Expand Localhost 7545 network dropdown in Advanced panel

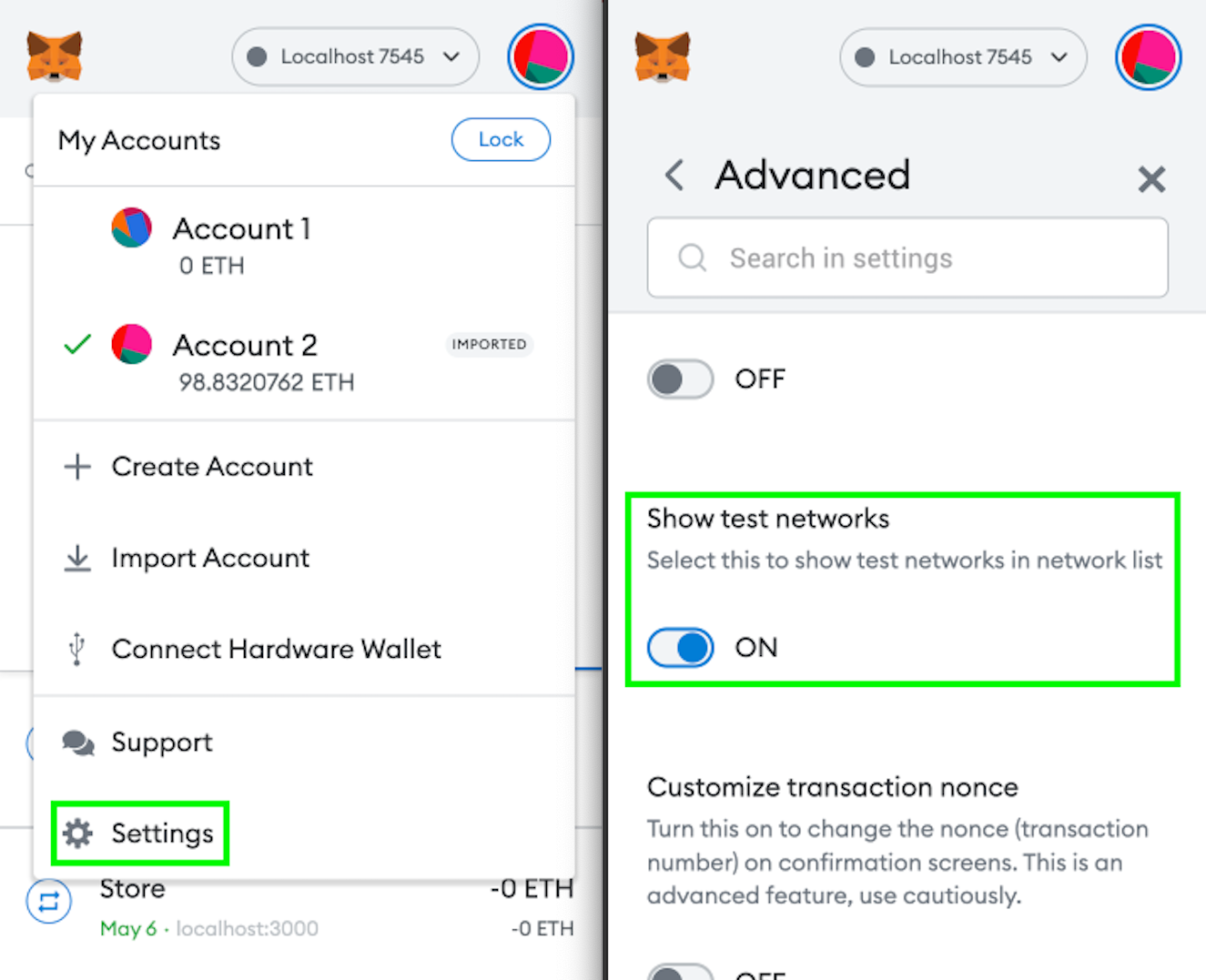[963, 57]
